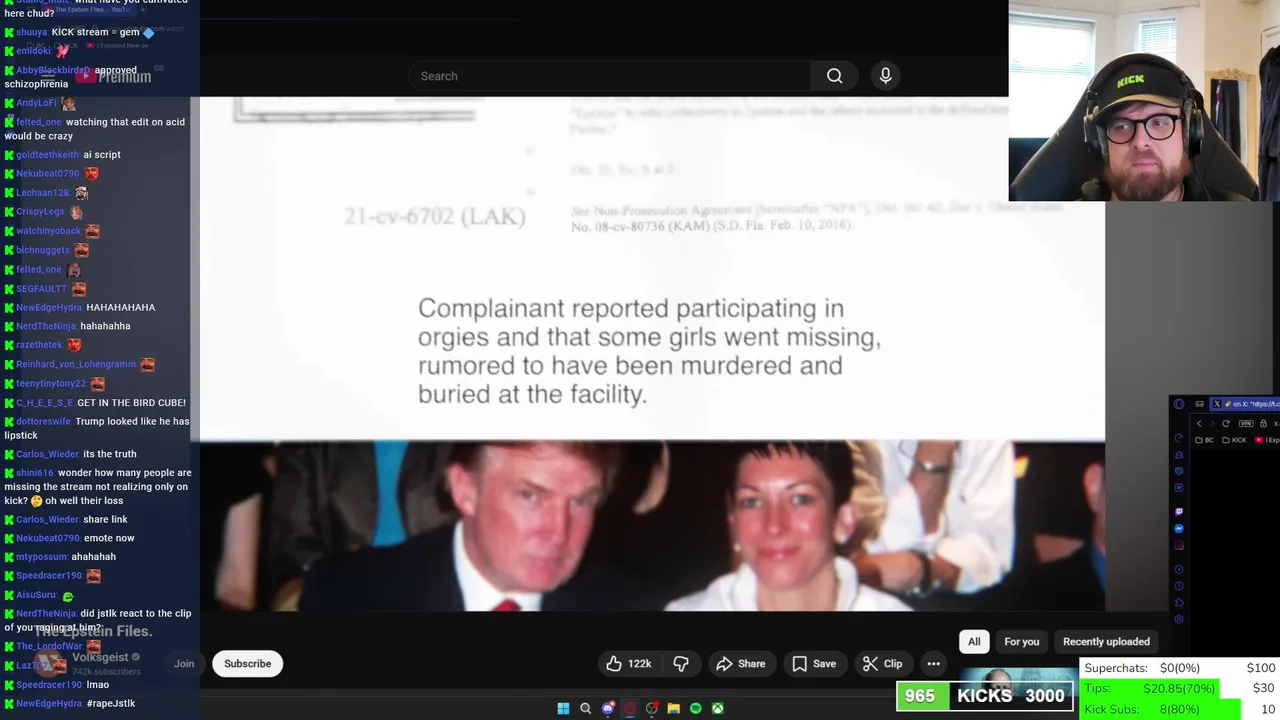This screenshot has width=1280, height=720.
Task: Open the BC bookmarks folder
Action: (1205, 440)
